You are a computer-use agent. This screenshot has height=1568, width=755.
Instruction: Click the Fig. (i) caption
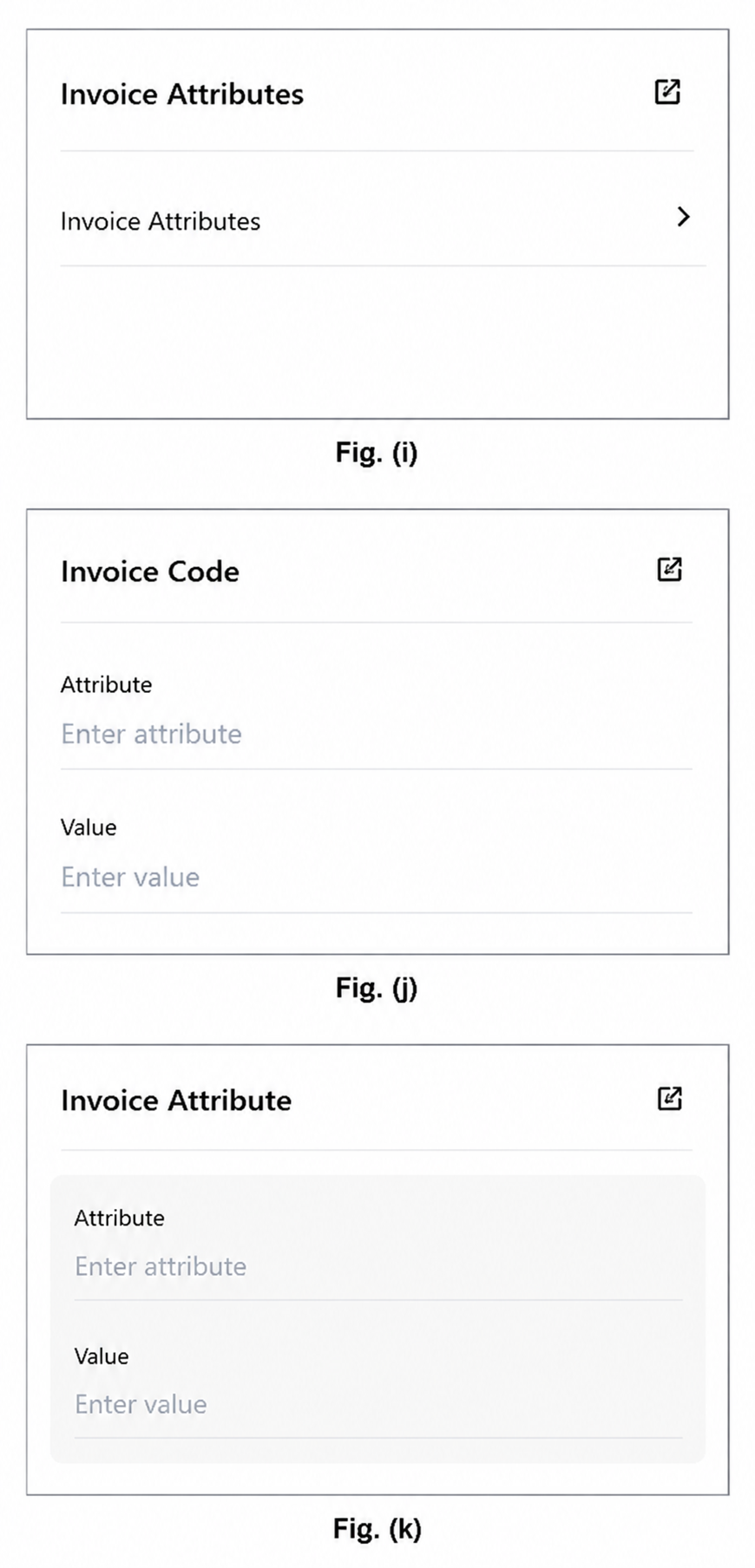[x=377, y=454]
